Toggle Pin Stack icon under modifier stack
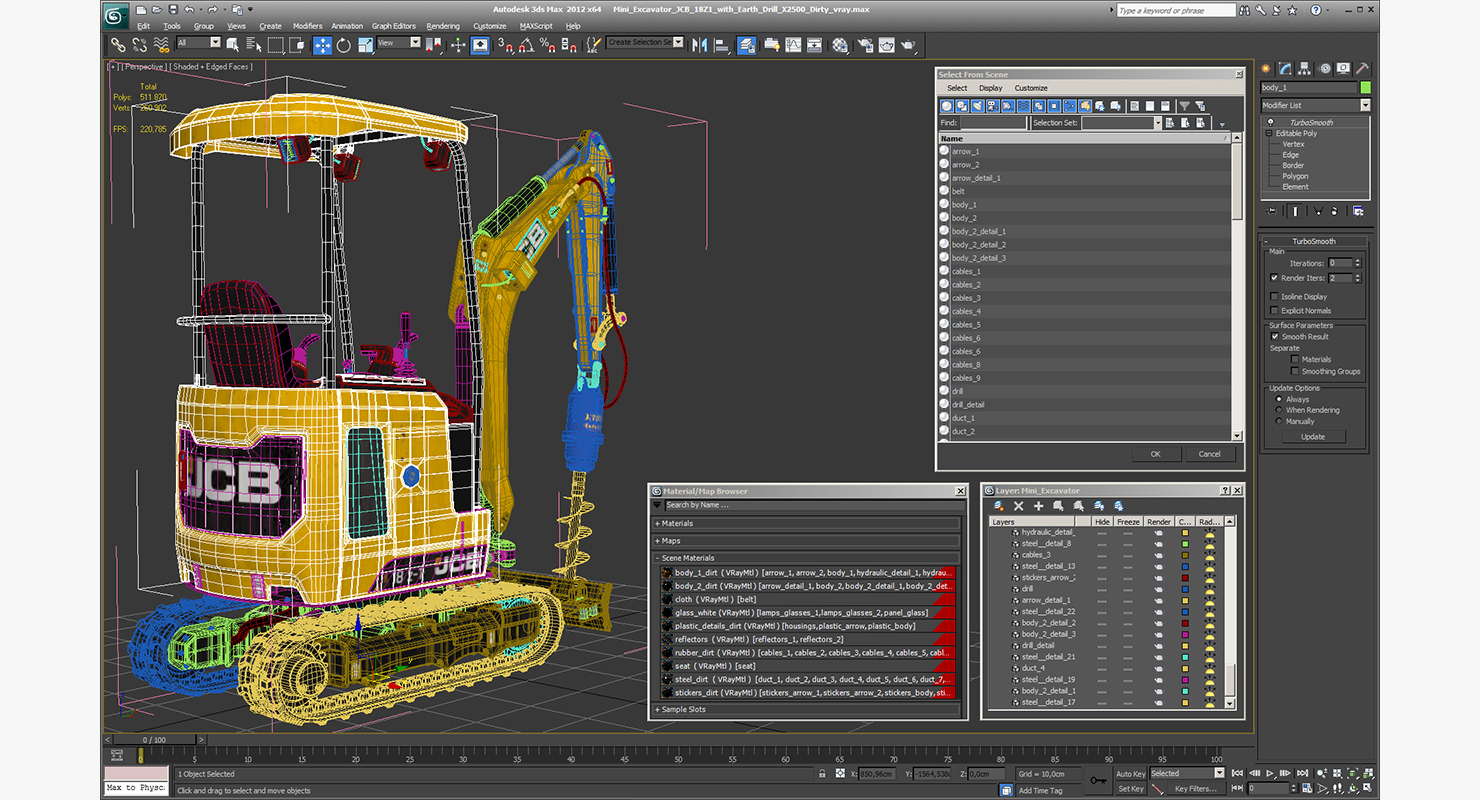The height and width of the screenshot is (800, 1480). (1272, 211)
